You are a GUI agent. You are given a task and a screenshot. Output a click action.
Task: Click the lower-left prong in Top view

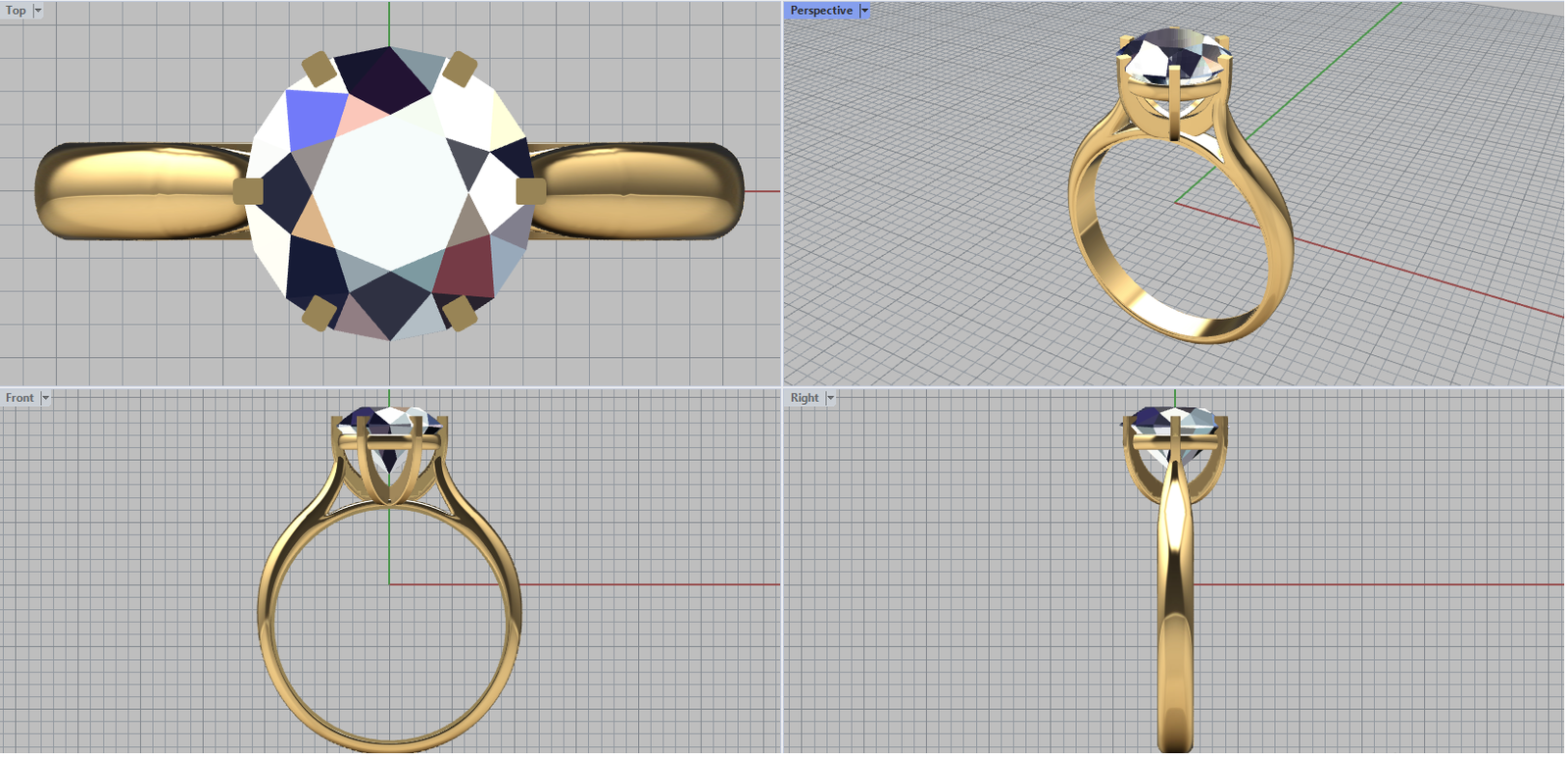point(318,313)
